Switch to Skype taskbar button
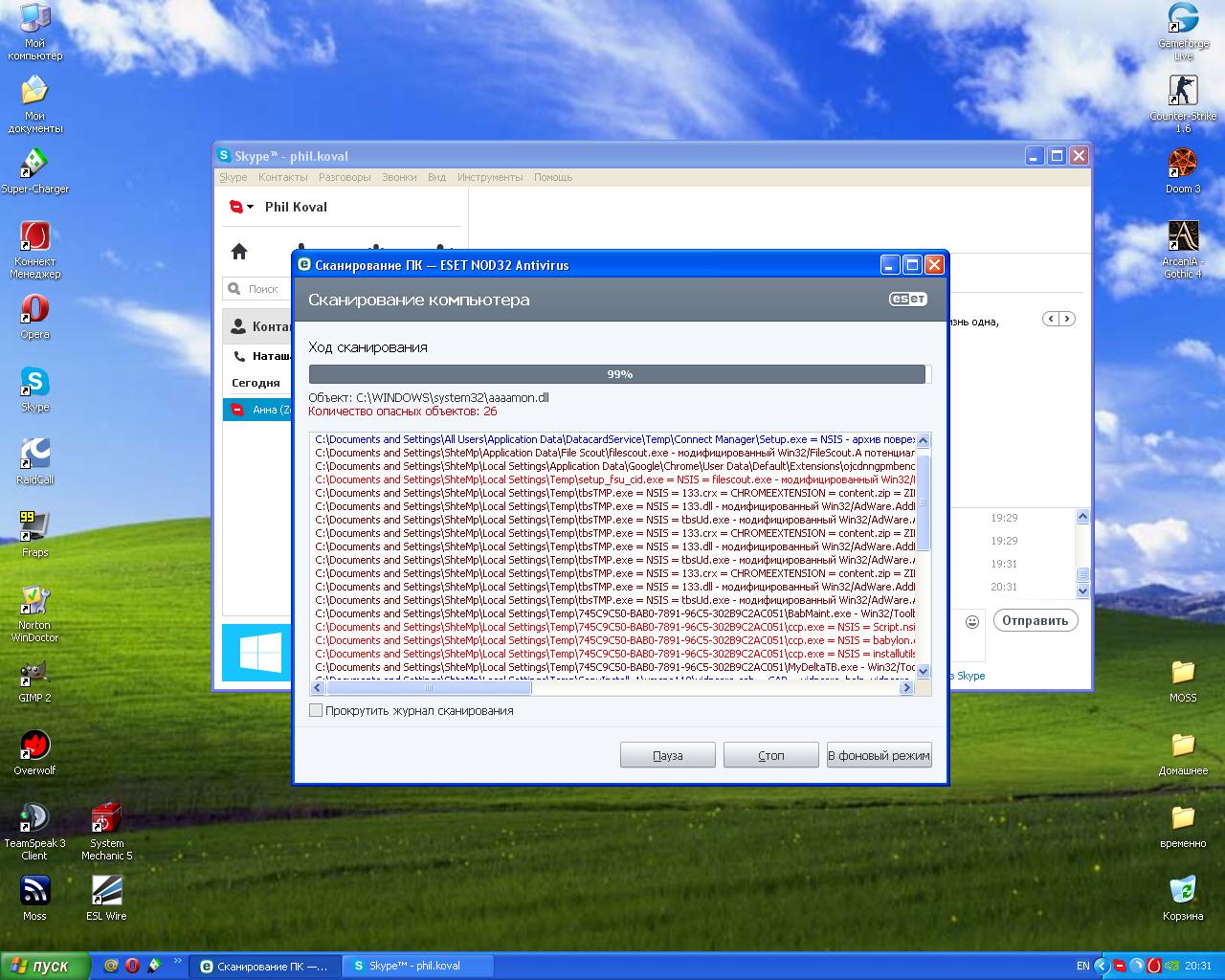The height and width of the screenshot is (980, 1225). click(x=417, y=966)
